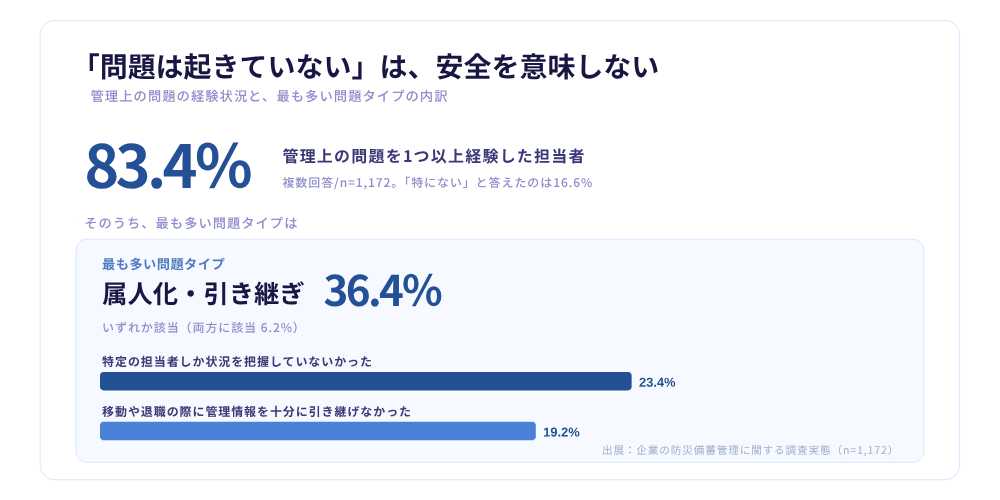Click the 19.2% value label
1000x500 pixels.
[x=561, y=432]
